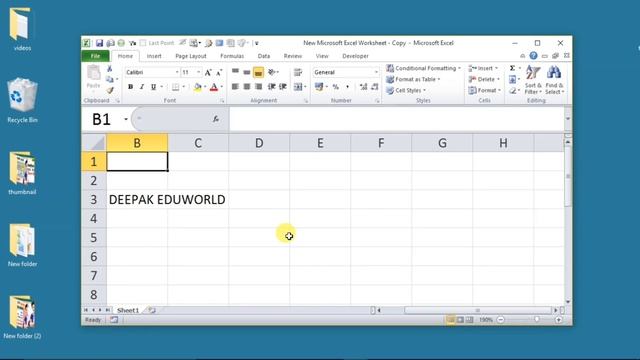Open the Calibri font name dropdown

[177, 72]
